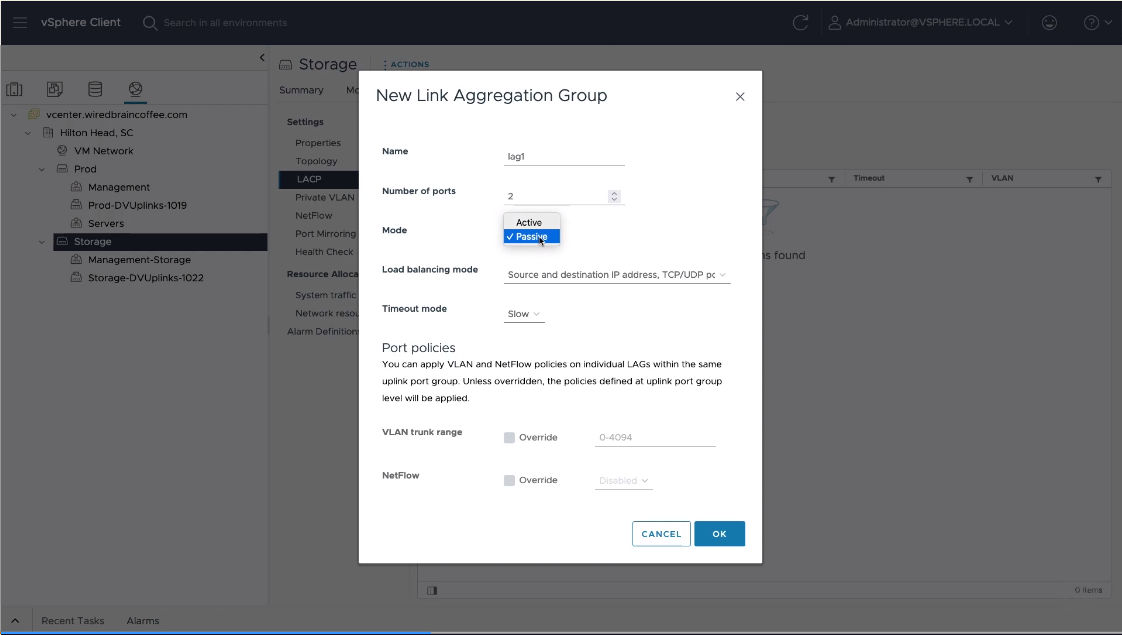Click the VMs and Templates inventory icon
1122x635 pixels.
(x=55, y=90)
